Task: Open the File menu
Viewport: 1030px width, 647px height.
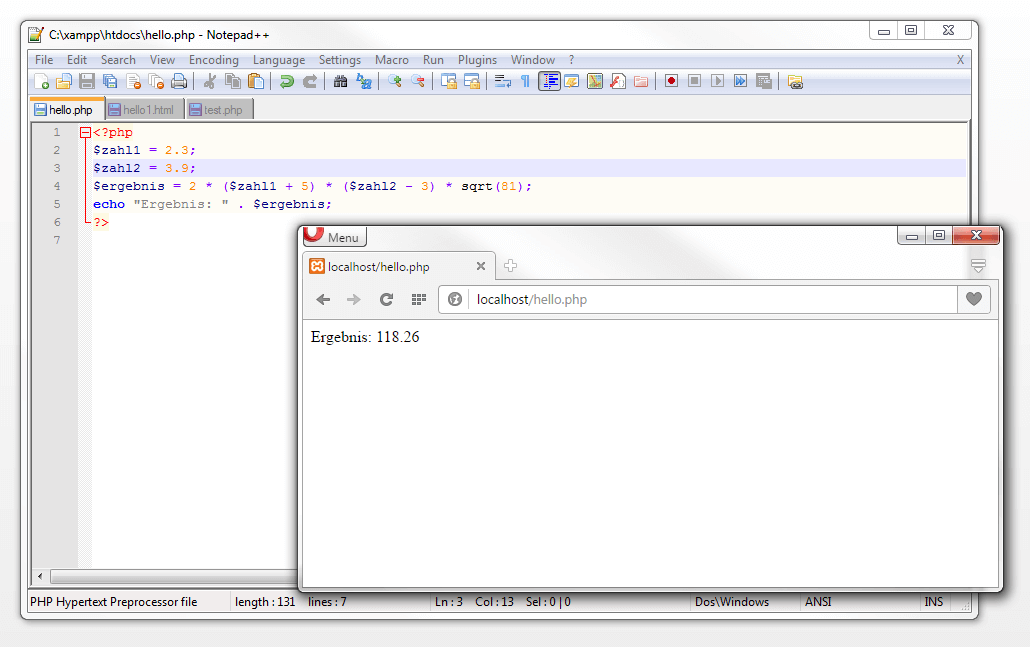Action: (x=44, y=60)
